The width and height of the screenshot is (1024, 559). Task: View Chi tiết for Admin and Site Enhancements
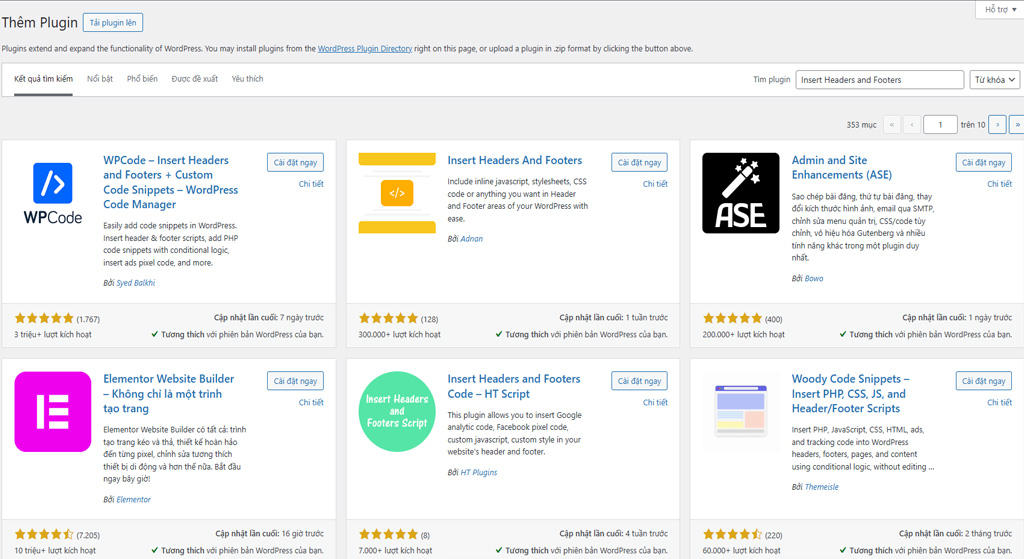click(x=999, y=184)
